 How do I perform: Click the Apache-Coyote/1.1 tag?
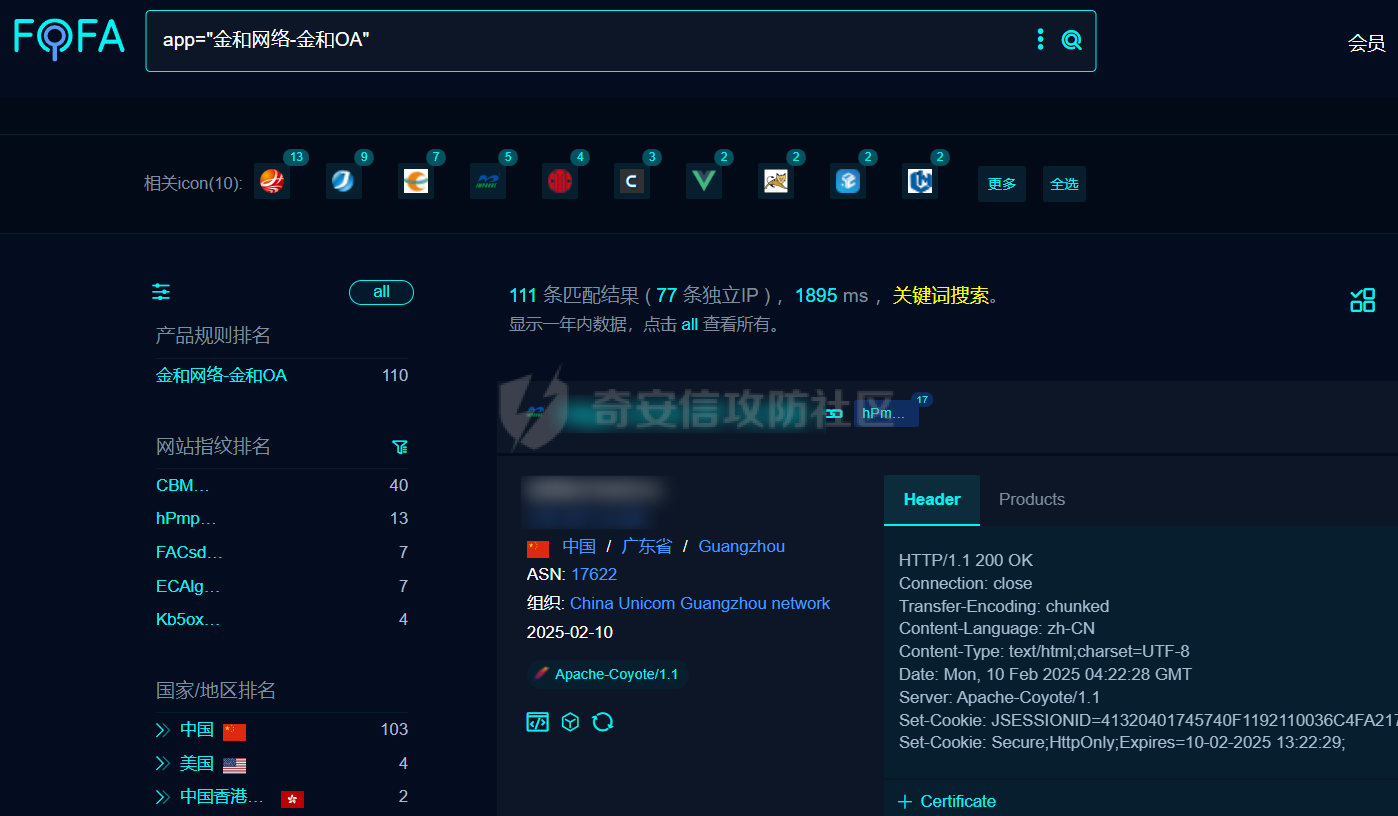point(608,674)
